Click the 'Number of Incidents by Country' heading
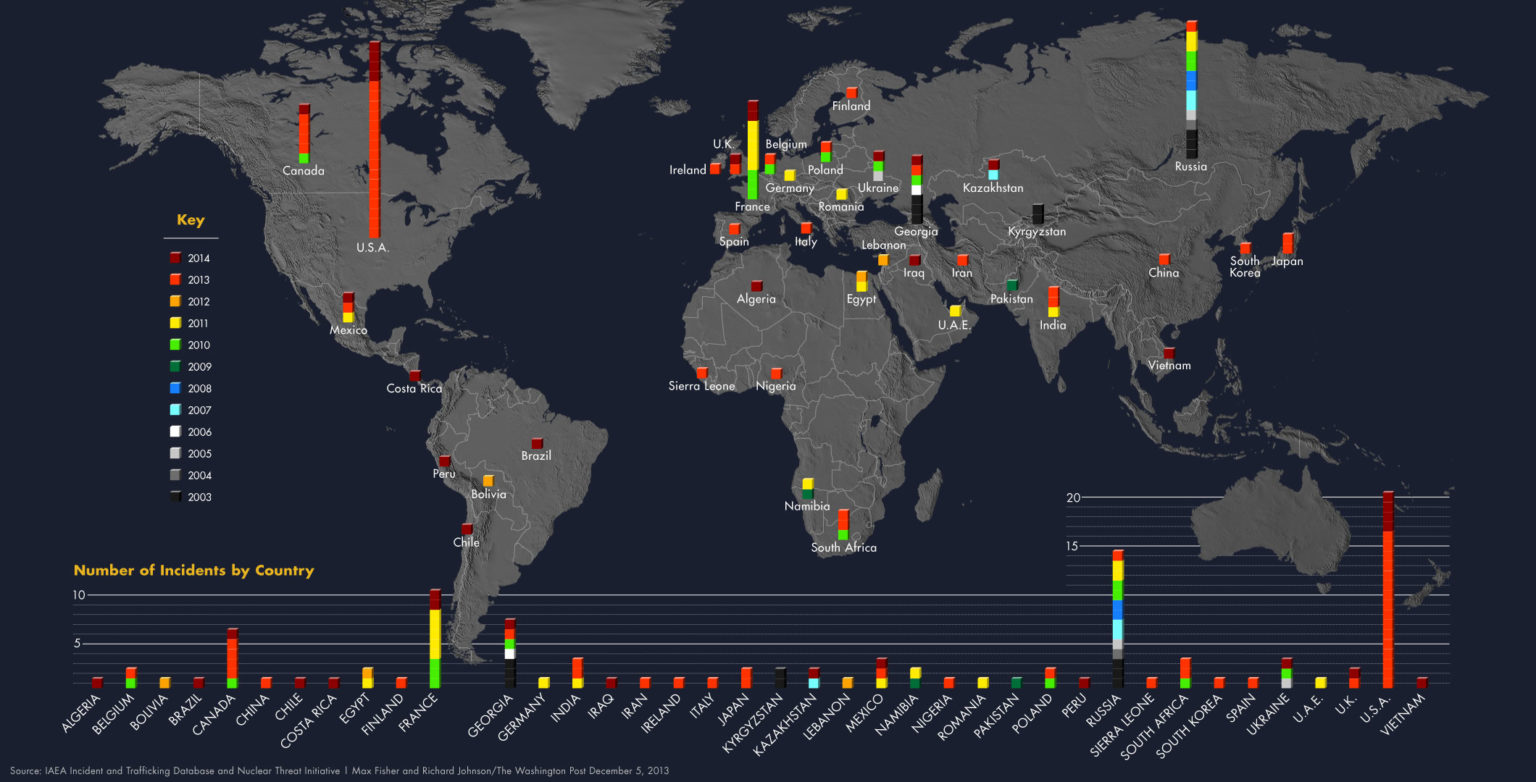 pyautogui.click(x=194, y=570)
